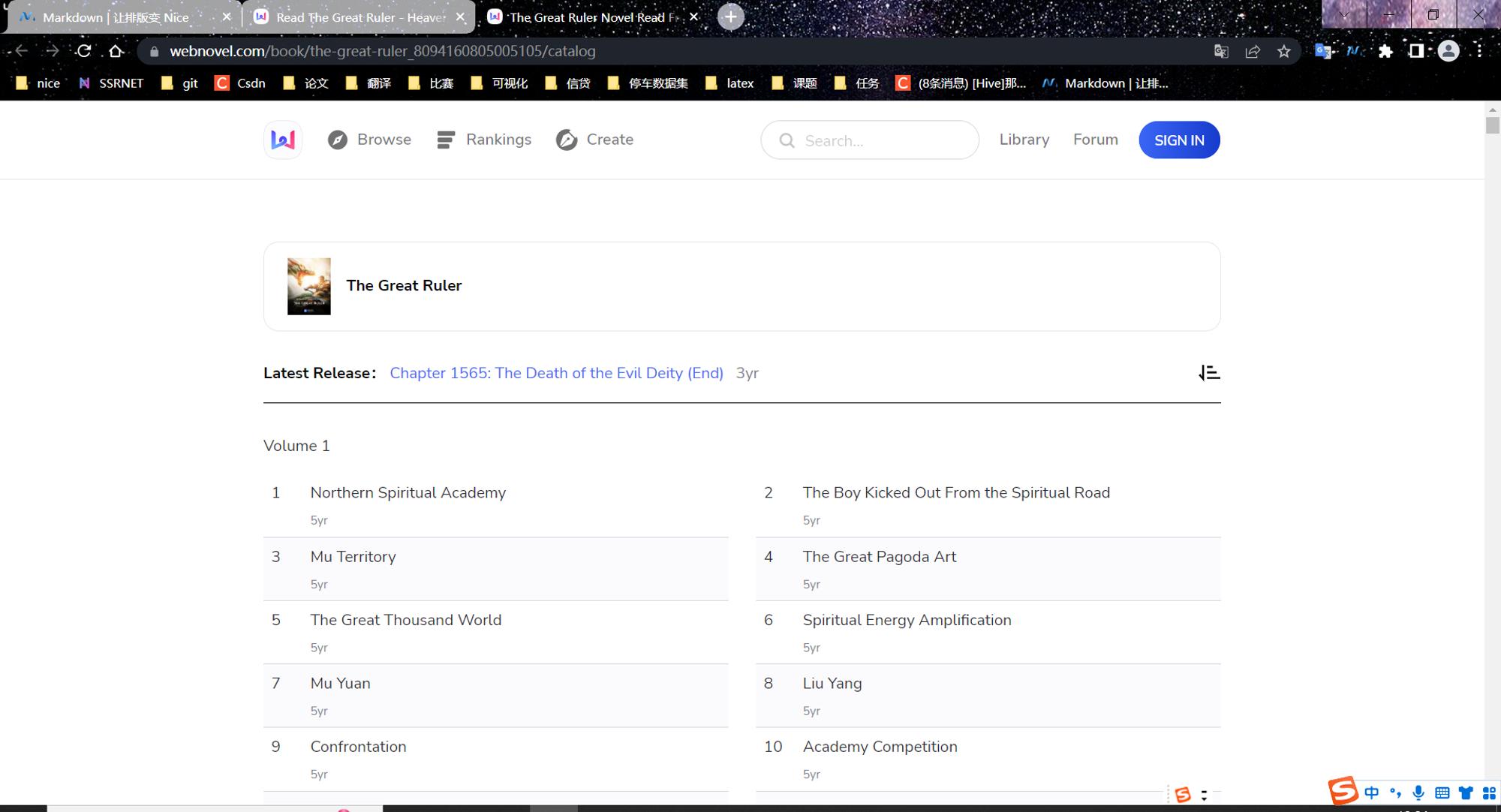The width and height of the screenshot is (1501, 812).
Task: Click the SIGN IN button
Action: (1179, 140)
